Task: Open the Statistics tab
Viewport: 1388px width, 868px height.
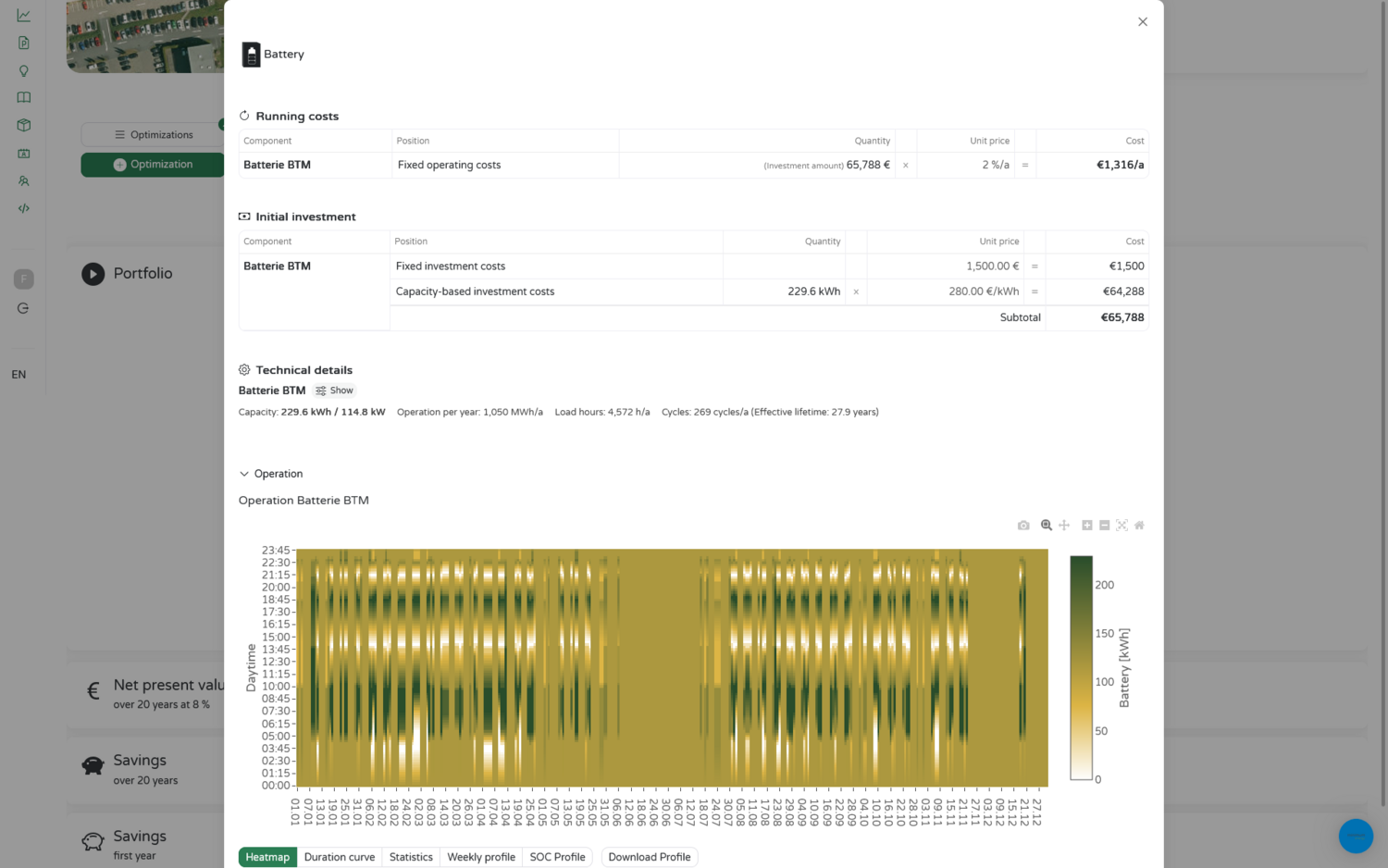Action: click(x=411, y=857)
